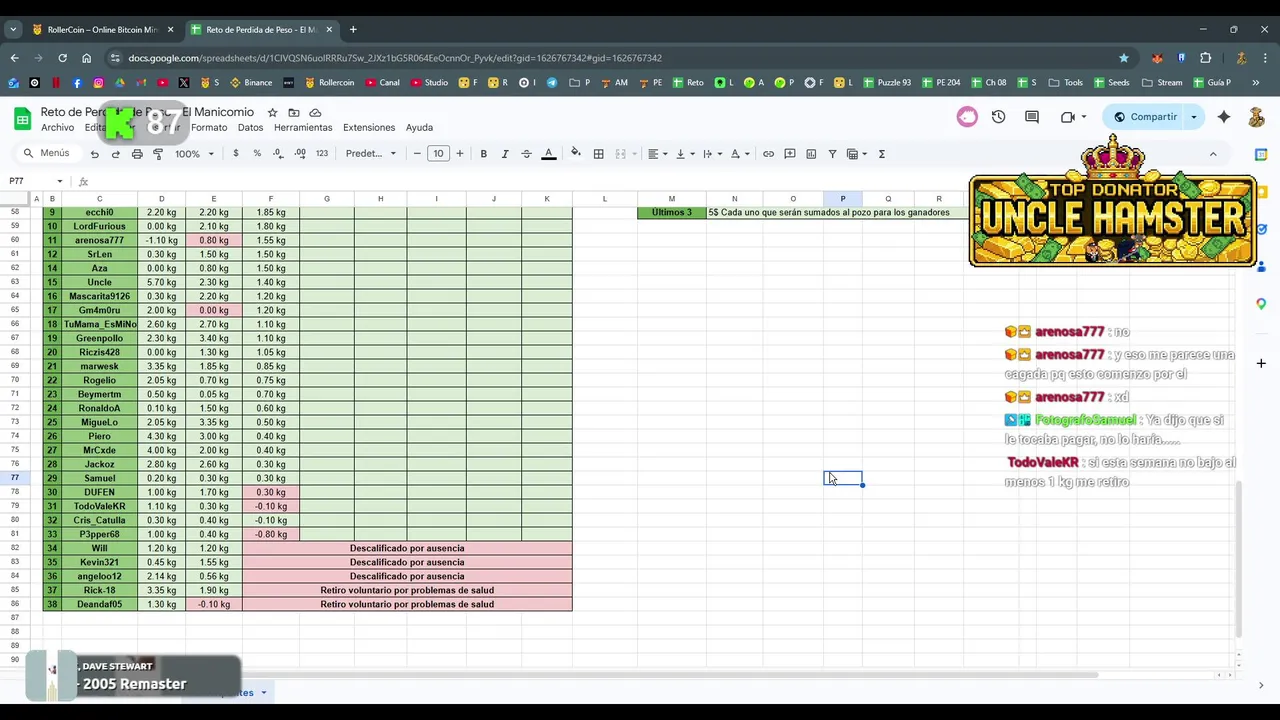Open Gemini sparkle assistant icon
The image size is (1280, 720).
point(1224,117)
